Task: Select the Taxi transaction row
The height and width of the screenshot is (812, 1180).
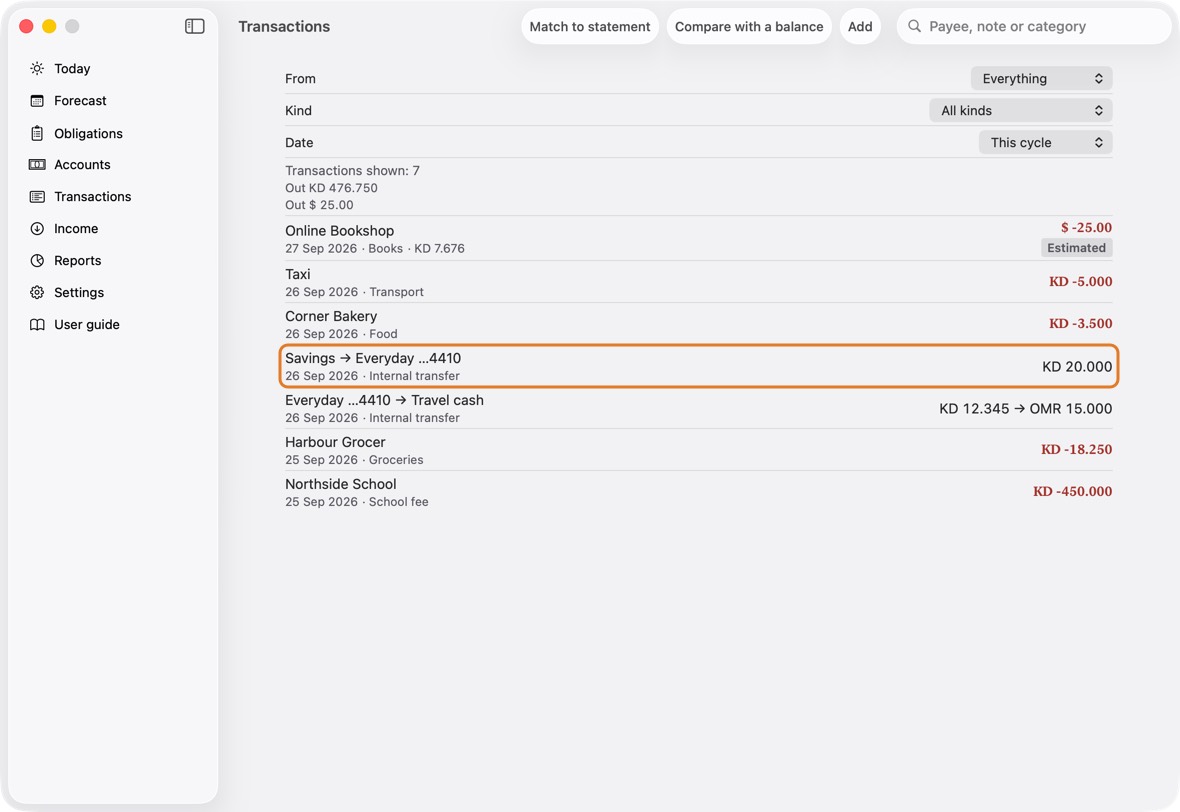Action: [698, 282]
